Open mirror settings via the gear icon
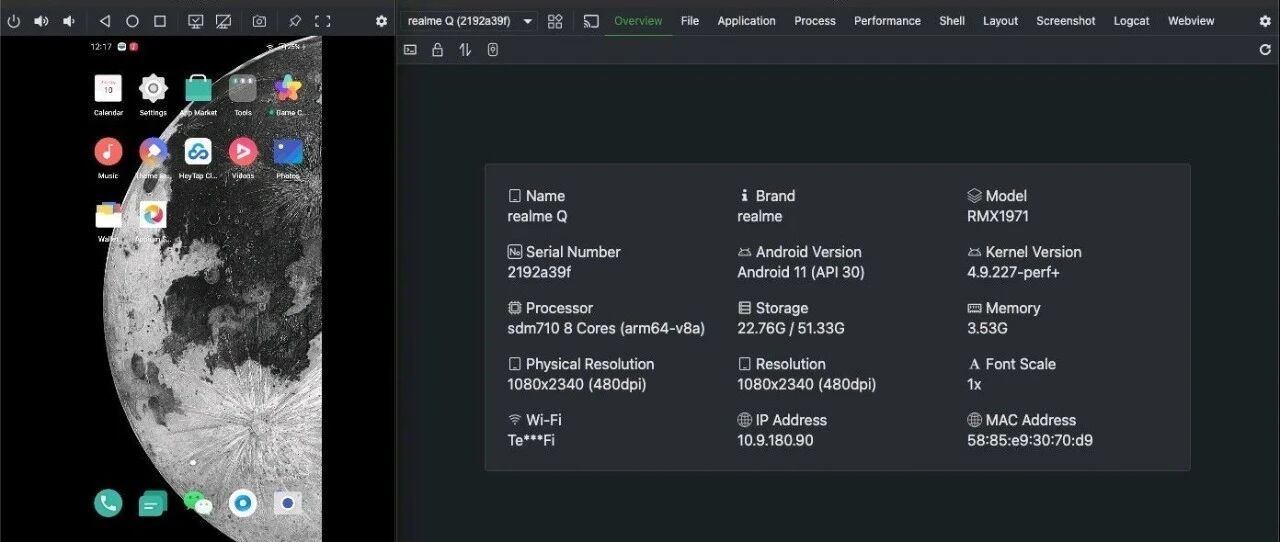This screenshot has width=1280, height=542. (381, 21)
